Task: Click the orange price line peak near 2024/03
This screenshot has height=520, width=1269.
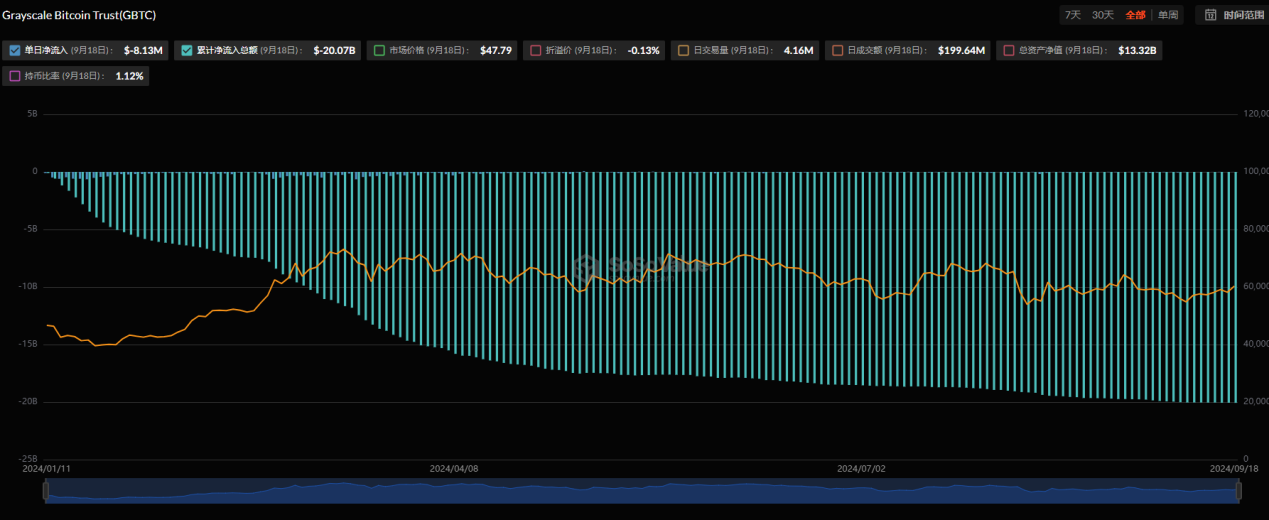Action: (344, 250)
